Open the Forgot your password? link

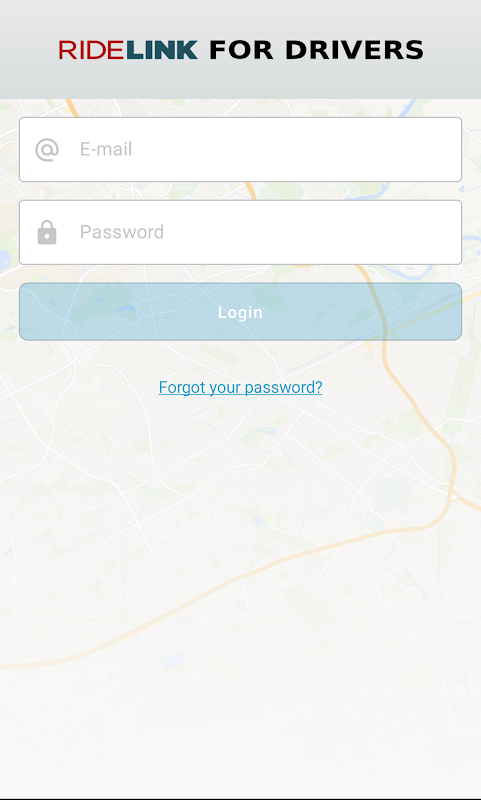click(x=240, y=387)
